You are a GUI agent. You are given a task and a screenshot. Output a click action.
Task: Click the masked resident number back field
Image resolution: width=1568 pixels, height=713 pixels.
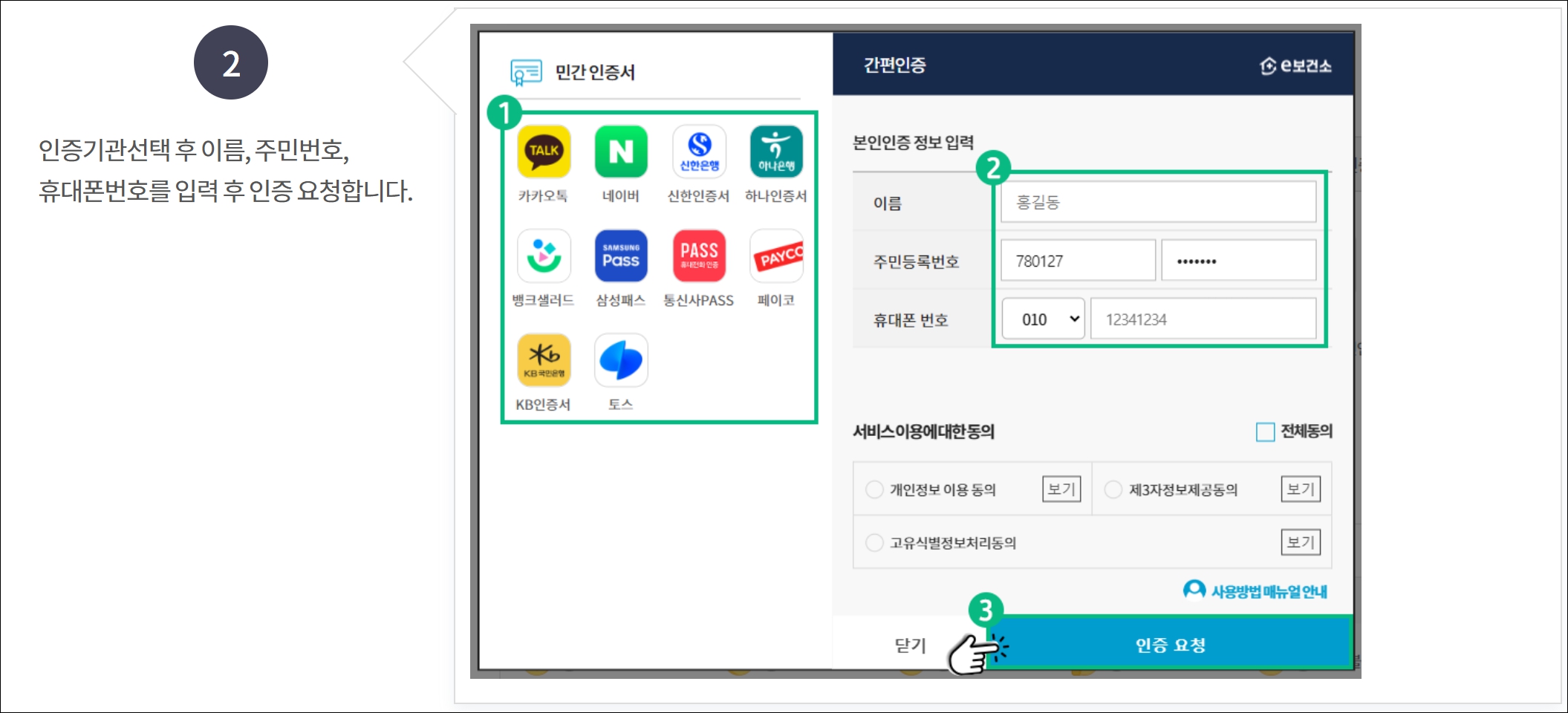pyautogui.click(x=1238, y=261)
